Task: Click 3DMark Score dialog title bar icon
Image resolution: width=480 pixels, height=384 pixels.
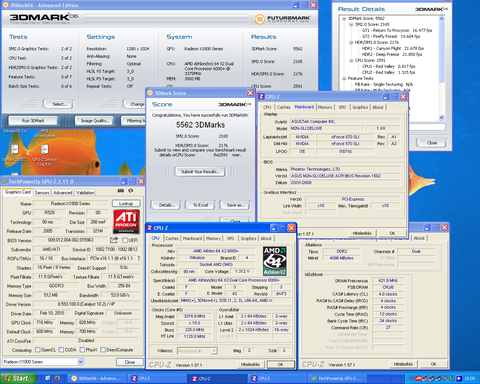Action: [150, 93]
